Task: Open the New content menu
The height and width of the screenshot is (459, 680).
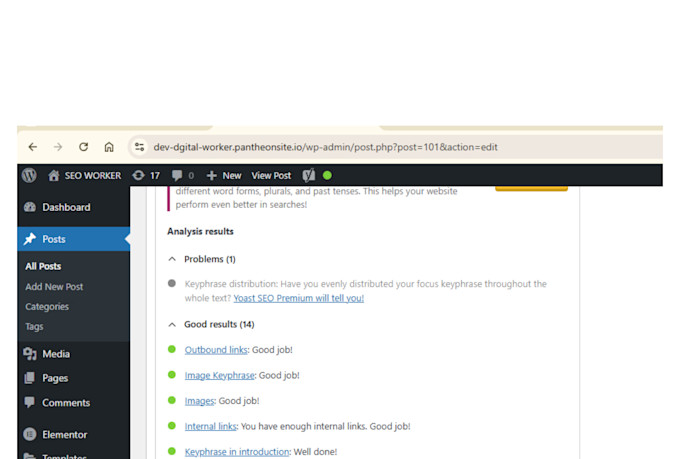Action: 224,175
